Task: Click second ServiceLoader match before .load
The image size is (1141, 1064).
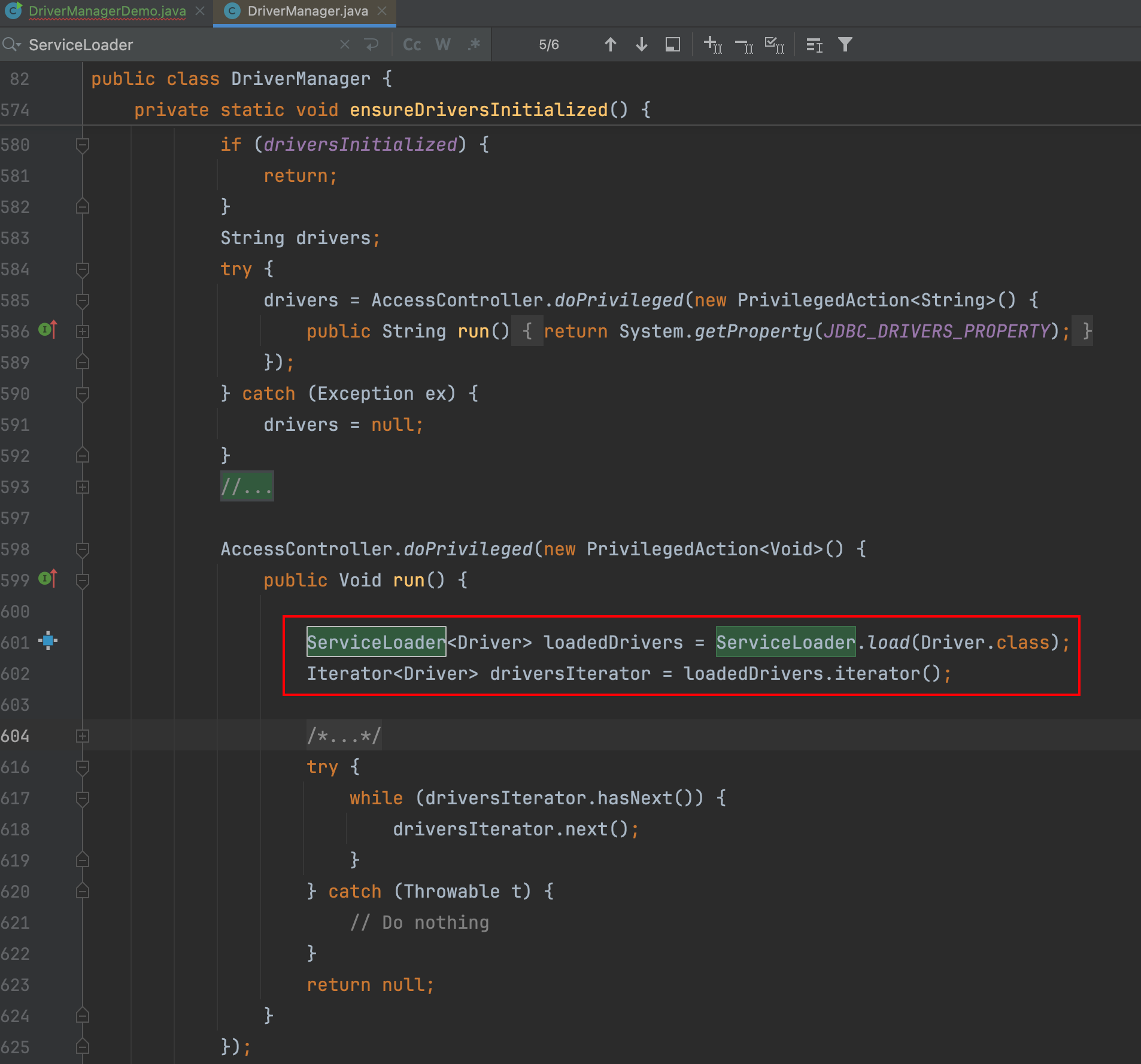Action: 785,642
